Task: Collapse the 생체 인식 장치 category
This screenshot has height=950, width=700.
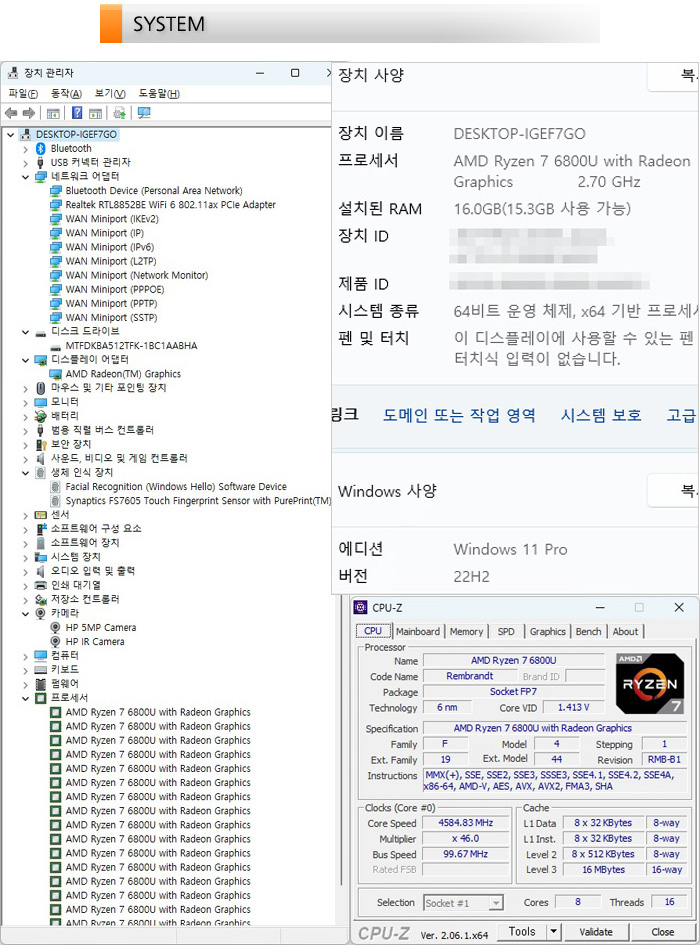Action: pos(25,473)
